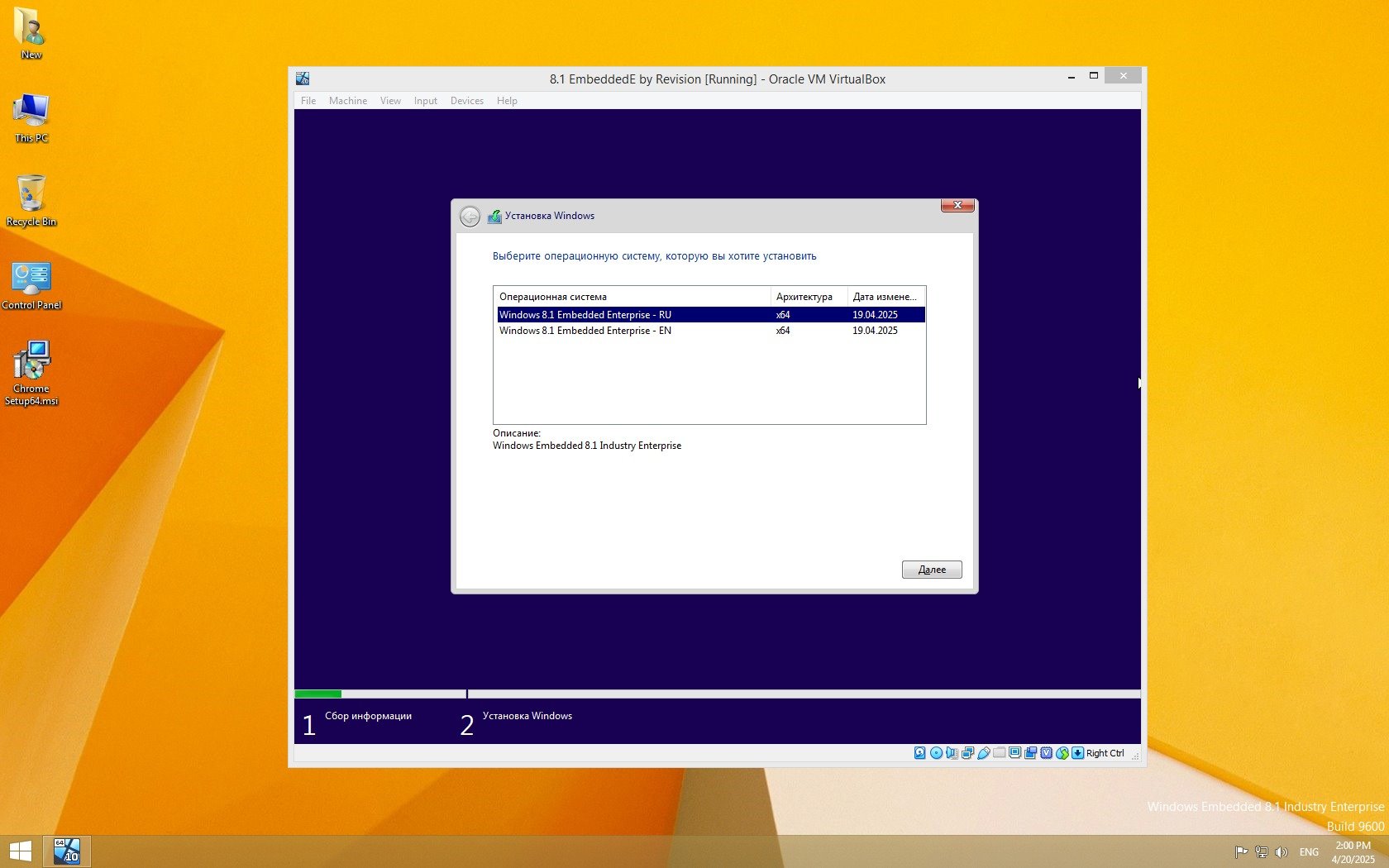Click the keyboard capture arrow icon

(1077, 753)
